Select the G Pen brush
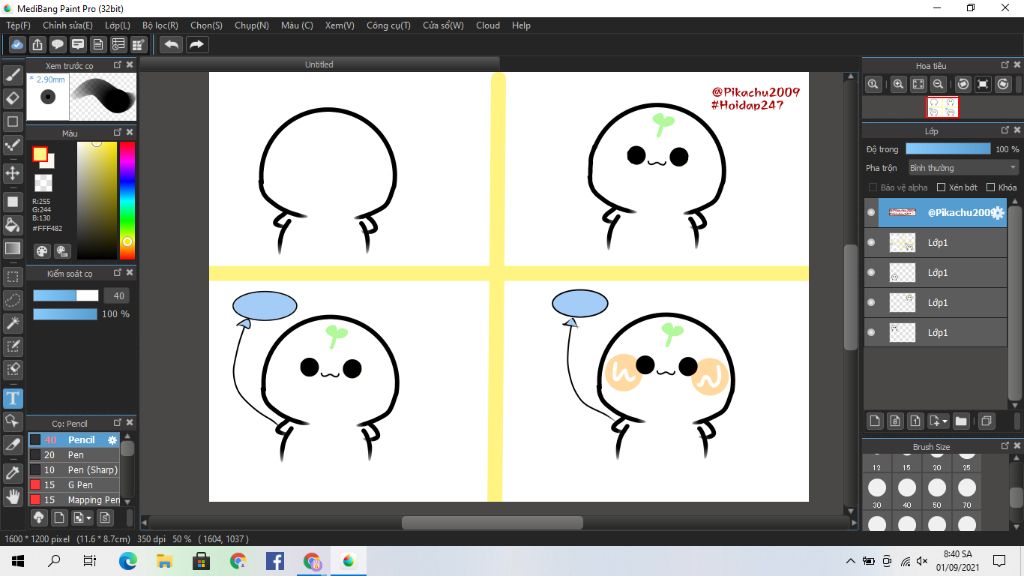The height and width of the screenshot is (576, 1024). tap(74, 485)
